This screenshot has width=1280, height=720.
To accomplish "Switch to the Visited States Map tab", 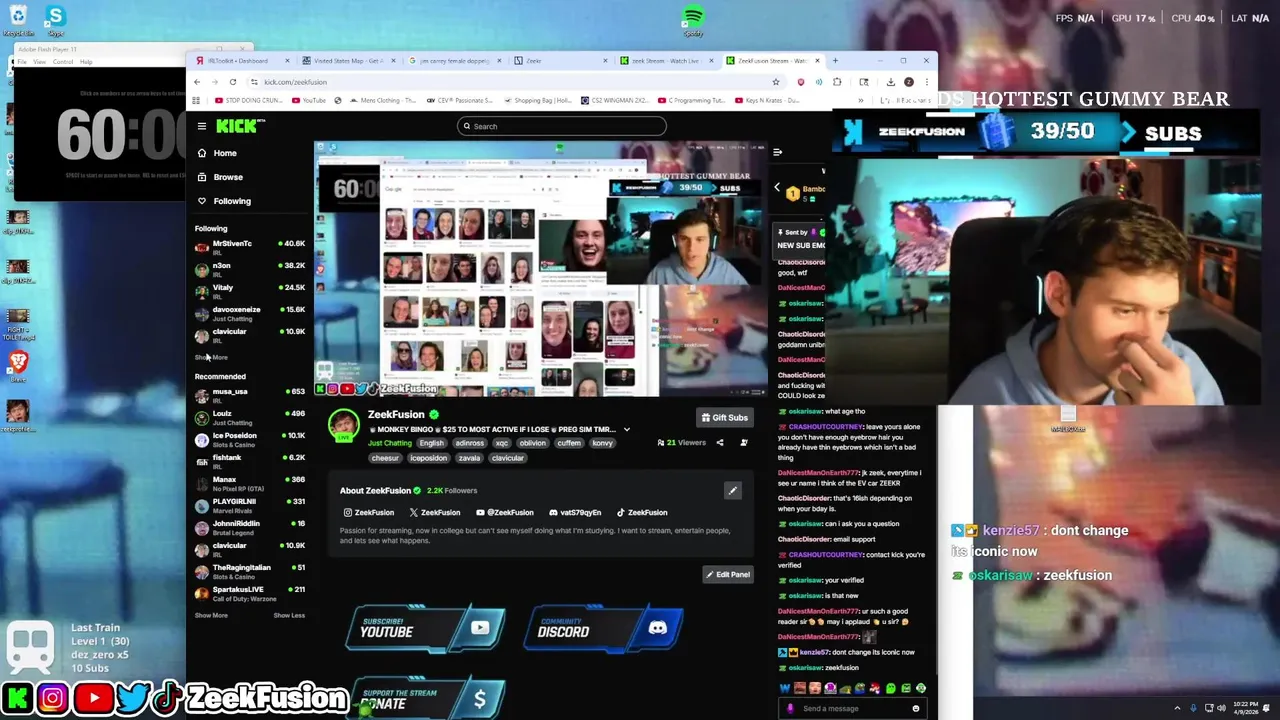I will 346,61.
